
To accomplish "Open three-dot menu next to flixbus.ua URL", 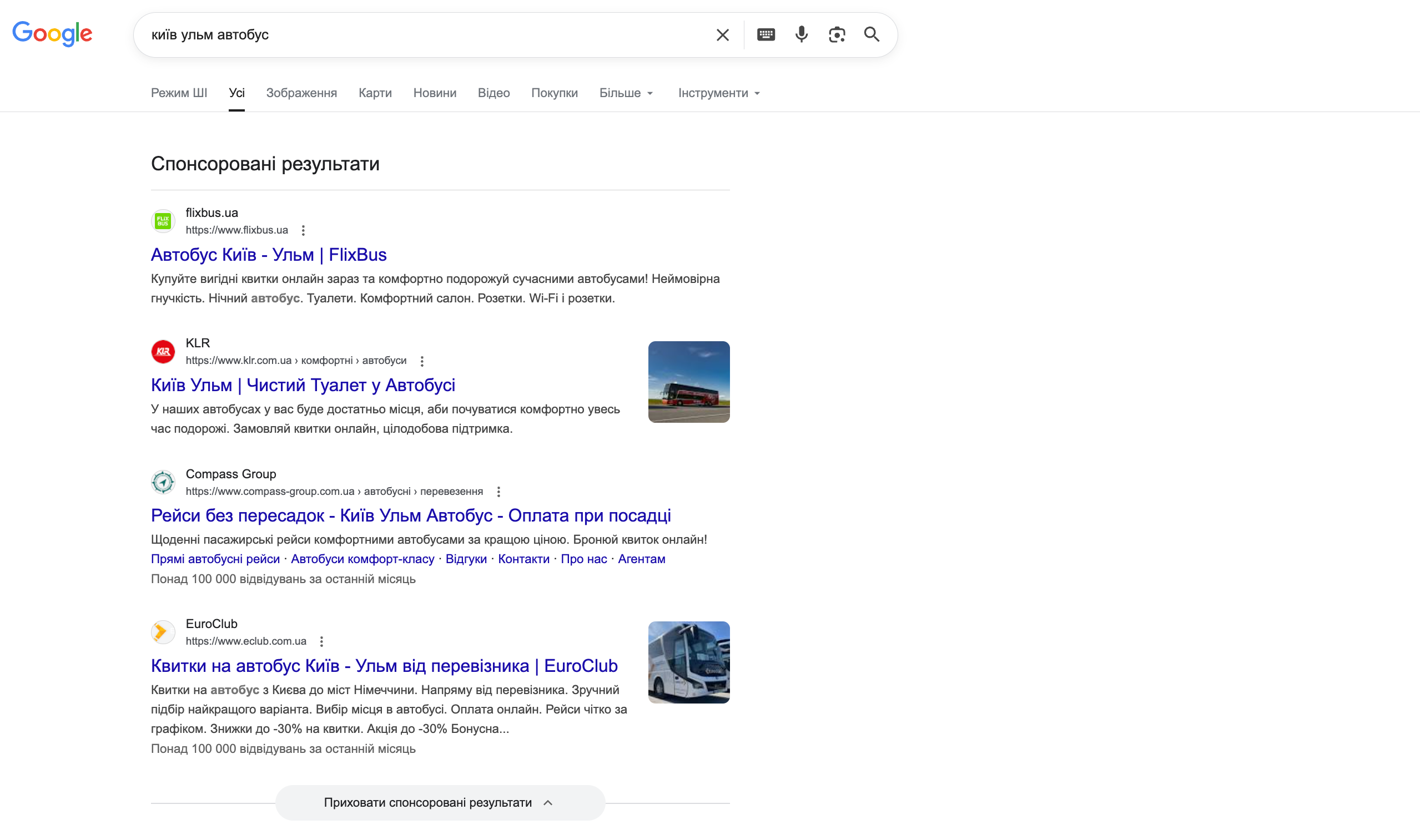I will (304, 230).
